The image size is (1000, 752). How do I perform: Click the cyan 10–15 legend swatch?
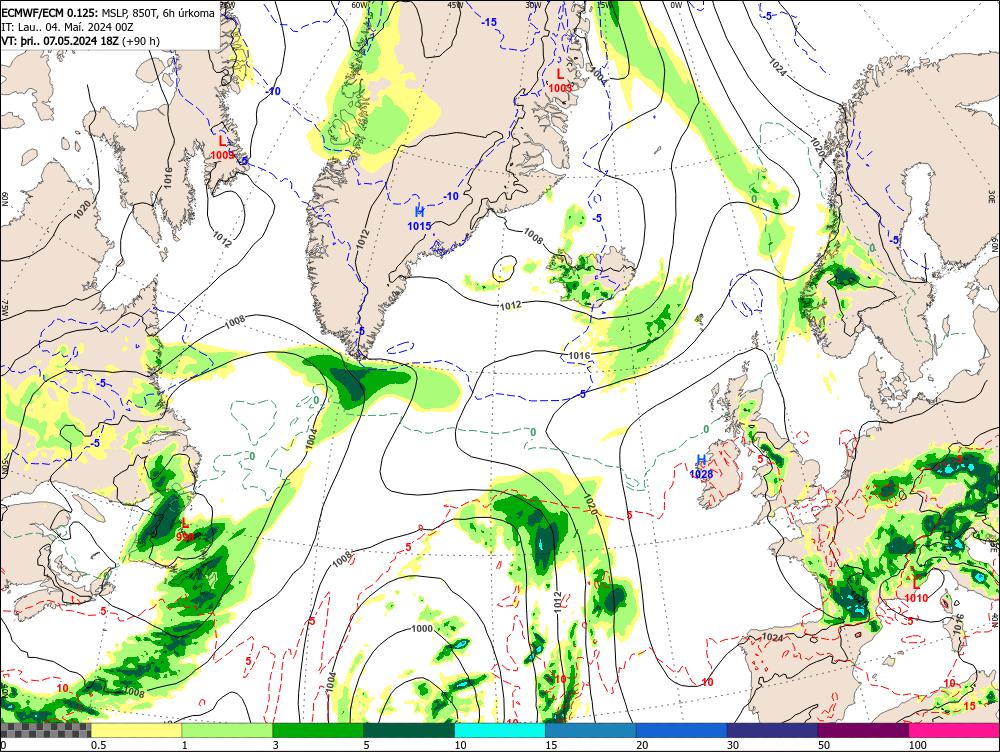pyautogui.click(x=499, y=730)
